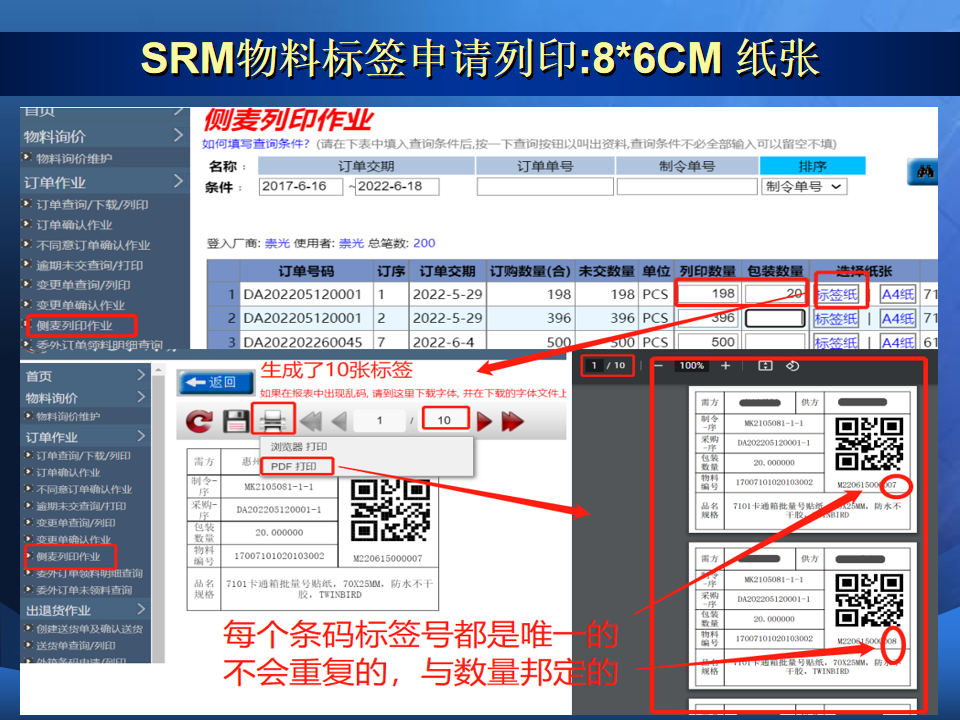
Task: Click 标签纸 link for order row 1
Action: pyautogui.click(x=836, y=294)
